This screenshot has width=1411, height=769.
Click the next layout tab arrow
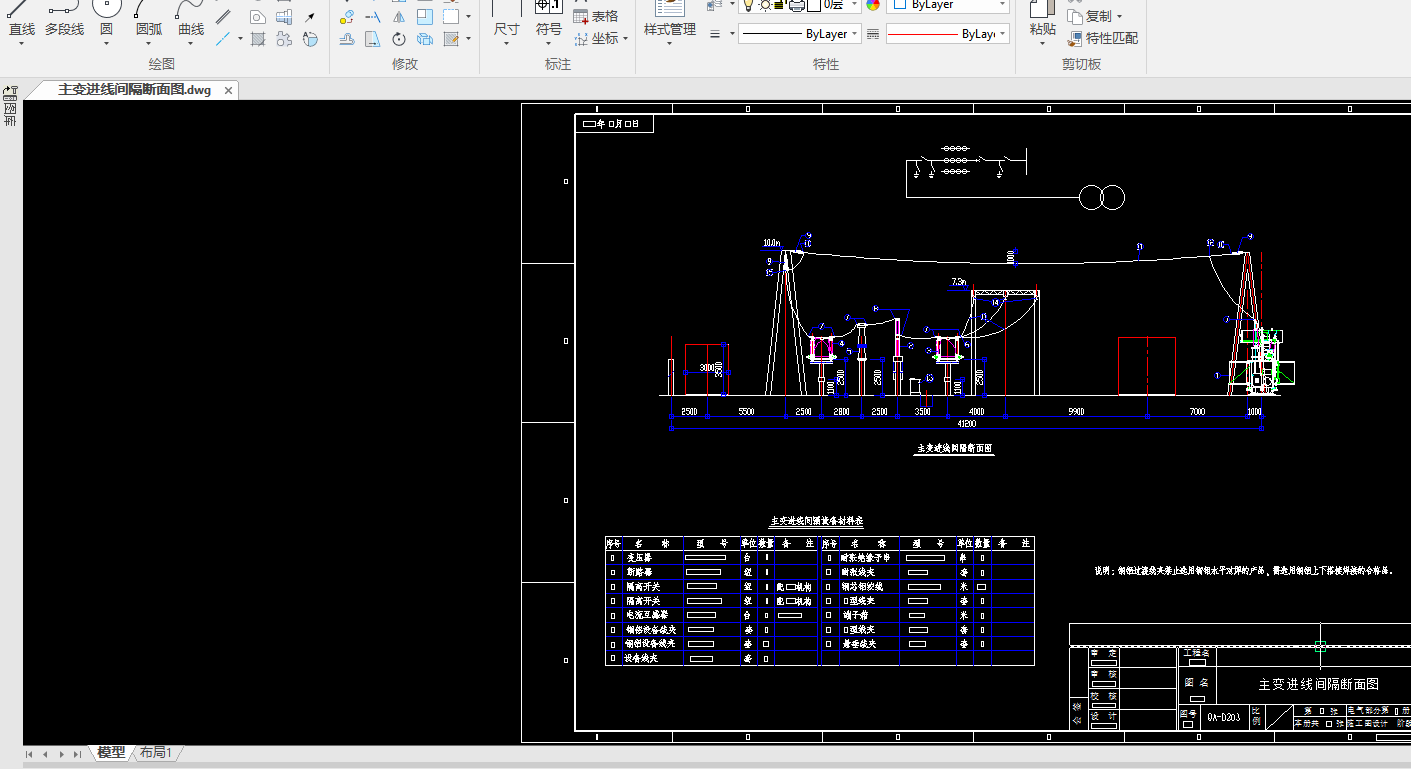click(61, 754)
